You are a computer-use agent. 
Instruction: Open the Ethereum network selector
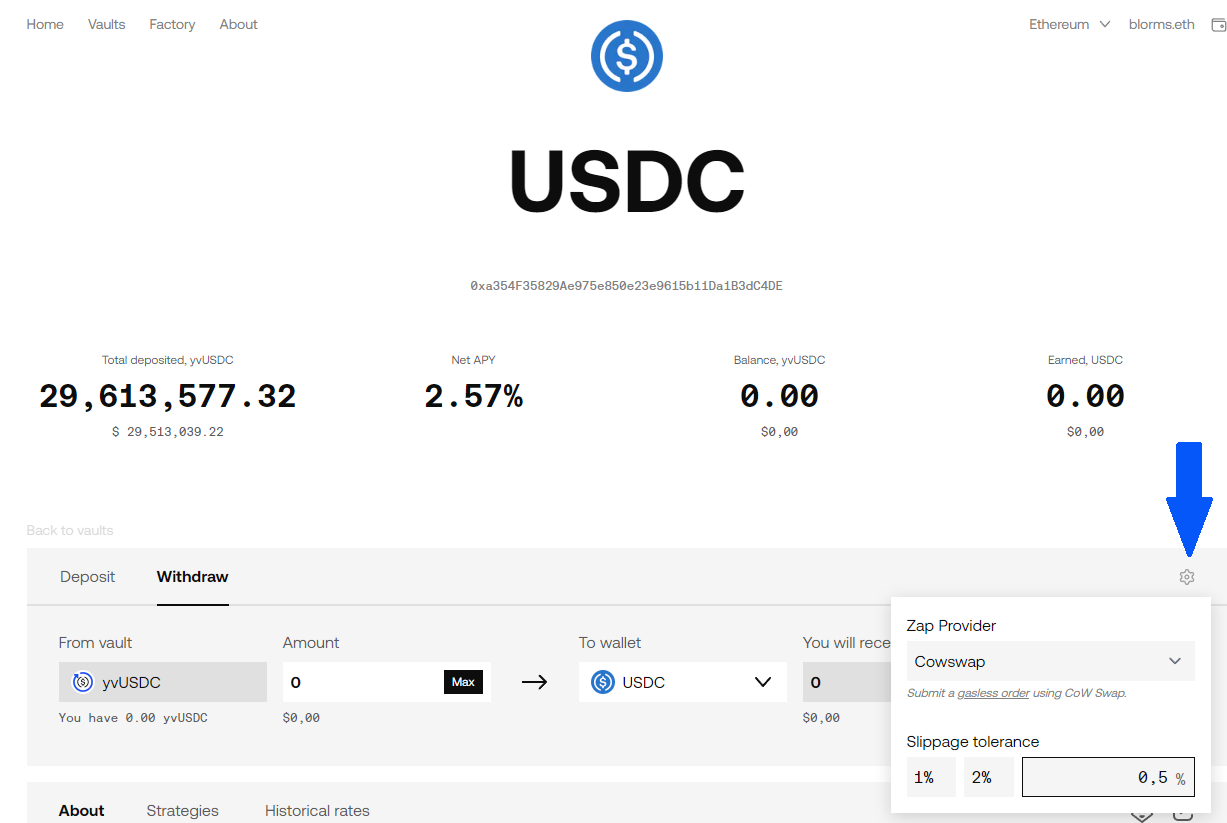[1069, 25]
